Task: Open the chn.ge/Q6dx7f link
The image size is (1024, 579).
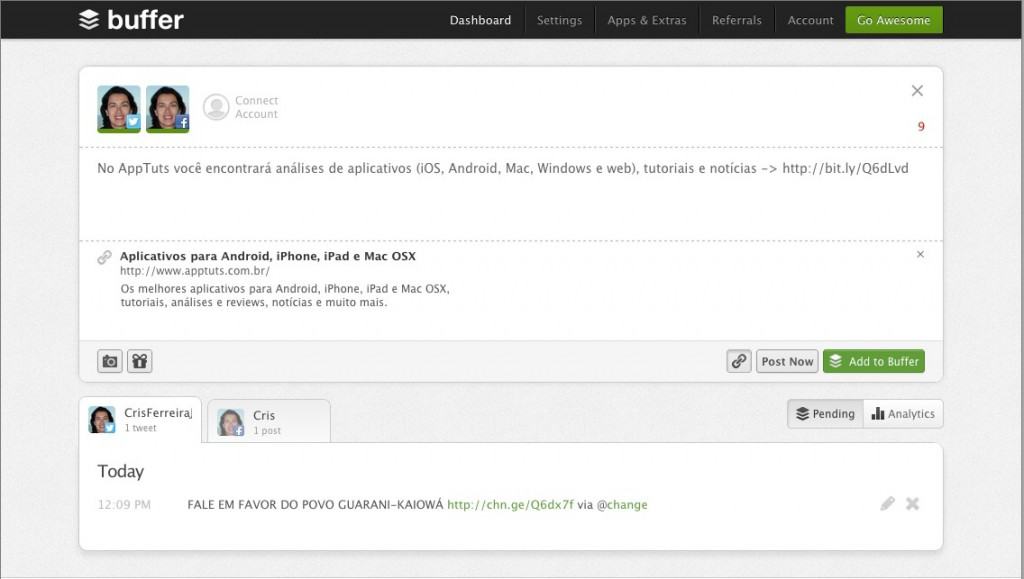Action: pos(510,505)
